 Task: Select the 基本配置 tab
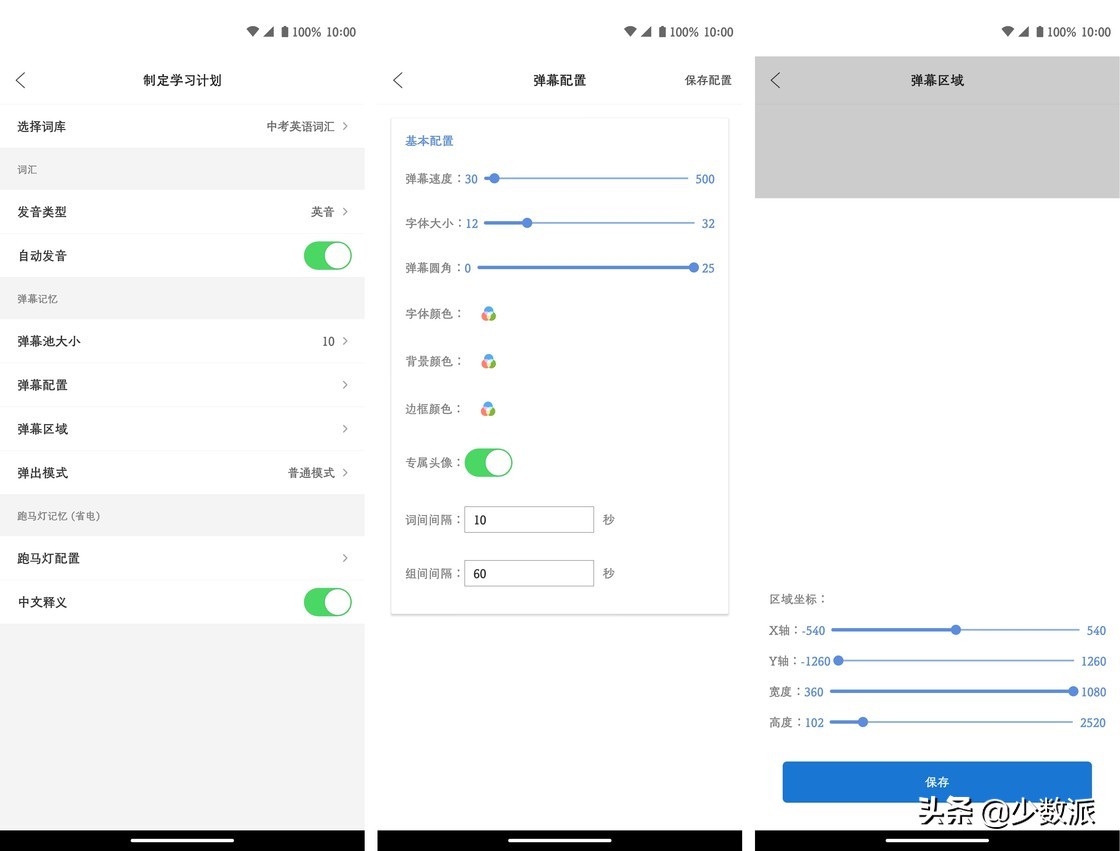tap(429, 140)
